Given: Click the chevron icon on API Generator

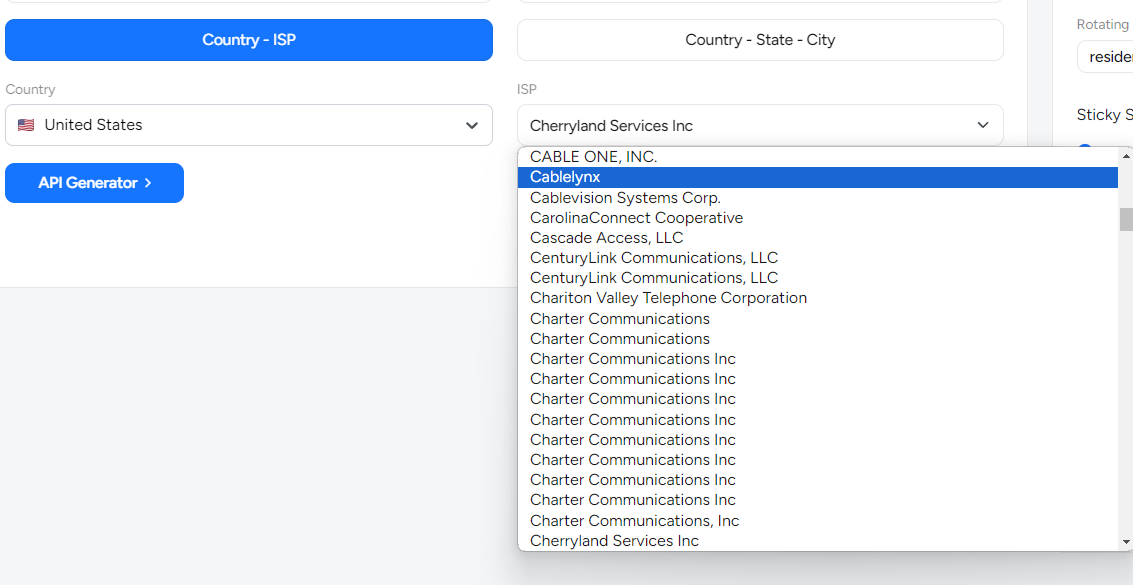Looking at the screenshot, I should [148, 183].
